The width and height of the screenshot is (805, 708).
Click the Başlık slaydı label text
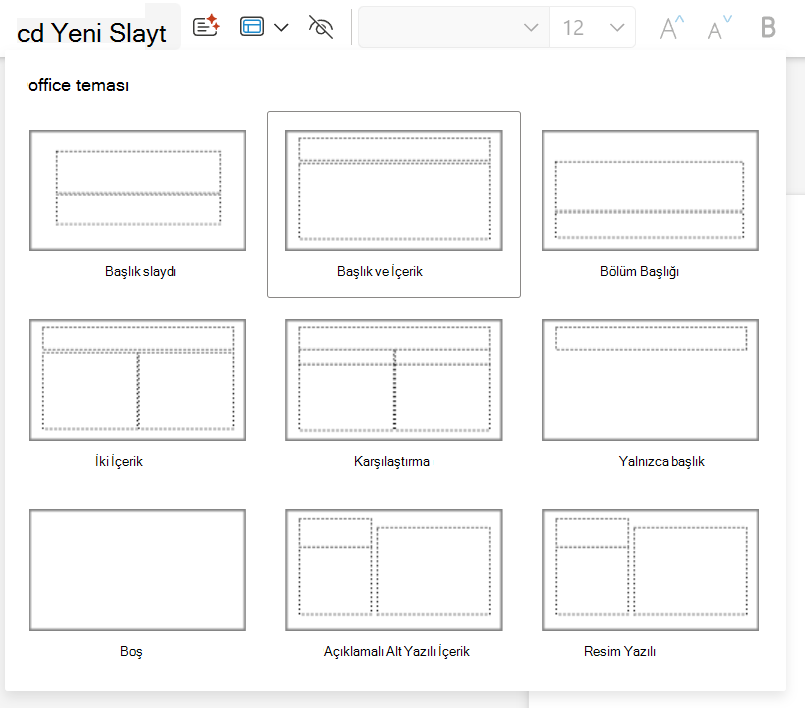(140, 271)
